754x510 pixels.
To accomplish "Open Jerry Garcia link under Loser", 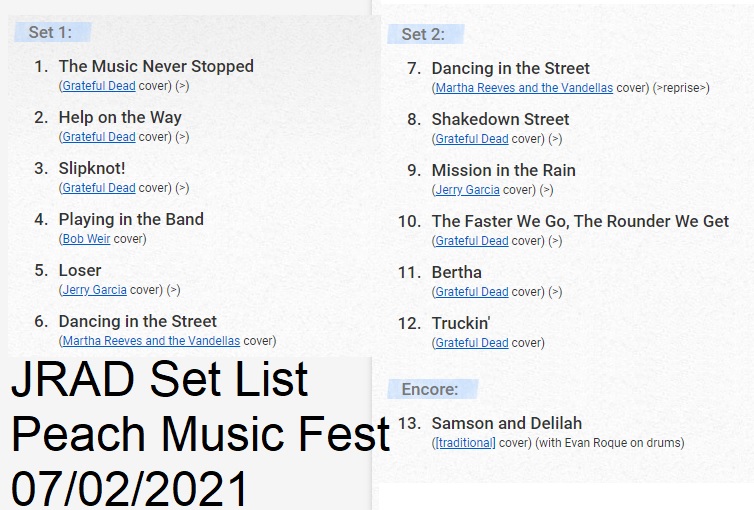I will pos(94,290).
